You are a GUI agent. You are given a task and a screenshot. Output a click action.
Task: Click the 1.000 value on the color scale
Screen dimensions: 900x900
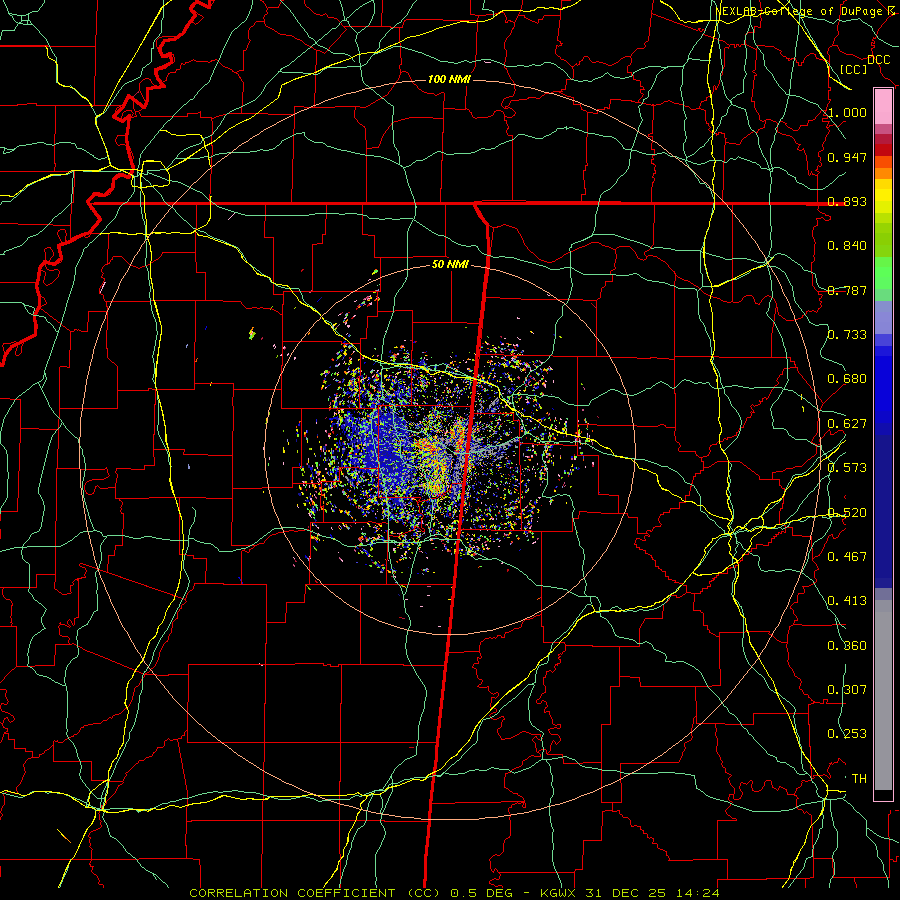click(847, 112)
